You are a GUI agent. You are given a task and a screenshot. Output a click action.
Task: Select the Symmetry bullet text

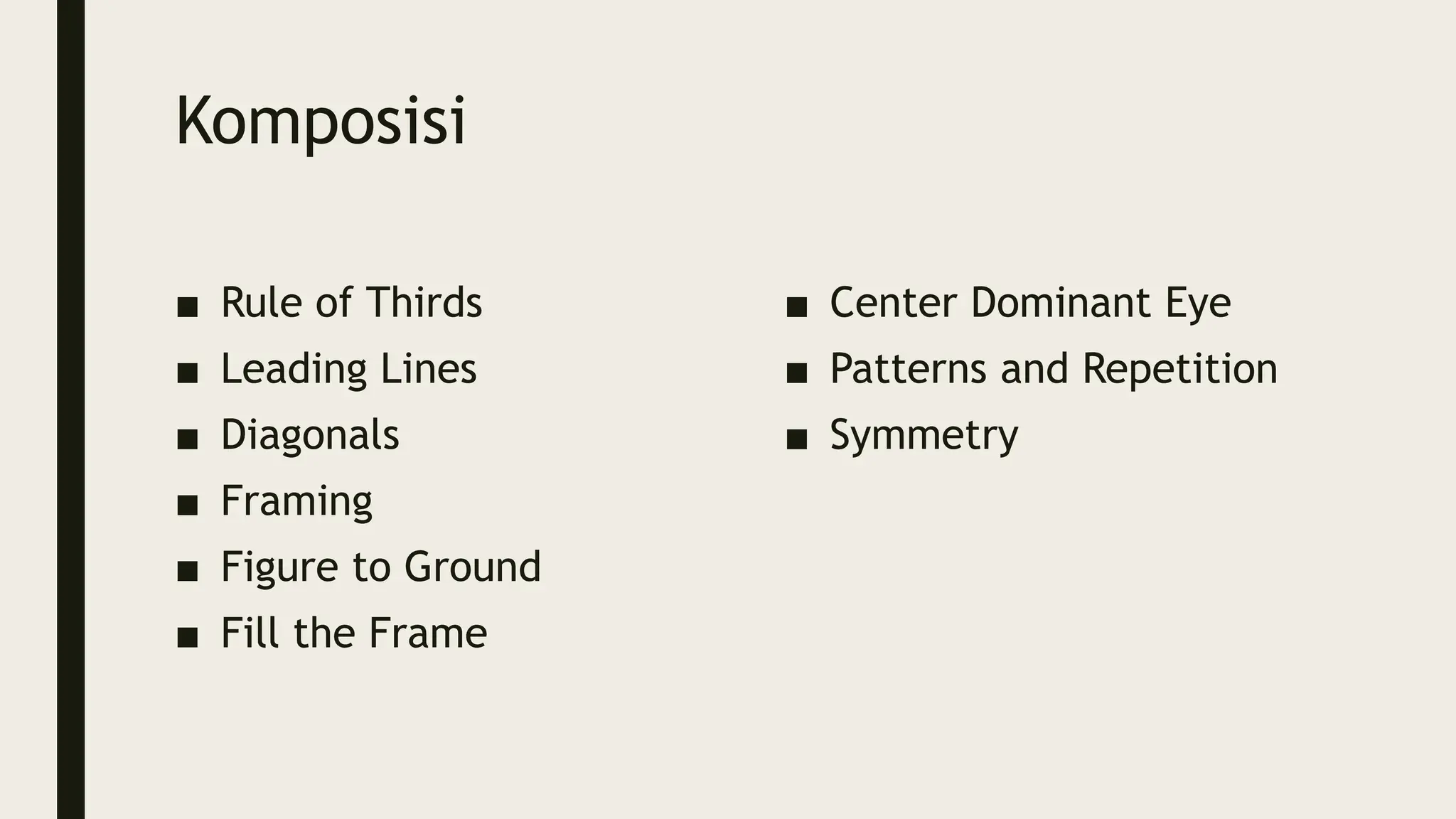924,434
